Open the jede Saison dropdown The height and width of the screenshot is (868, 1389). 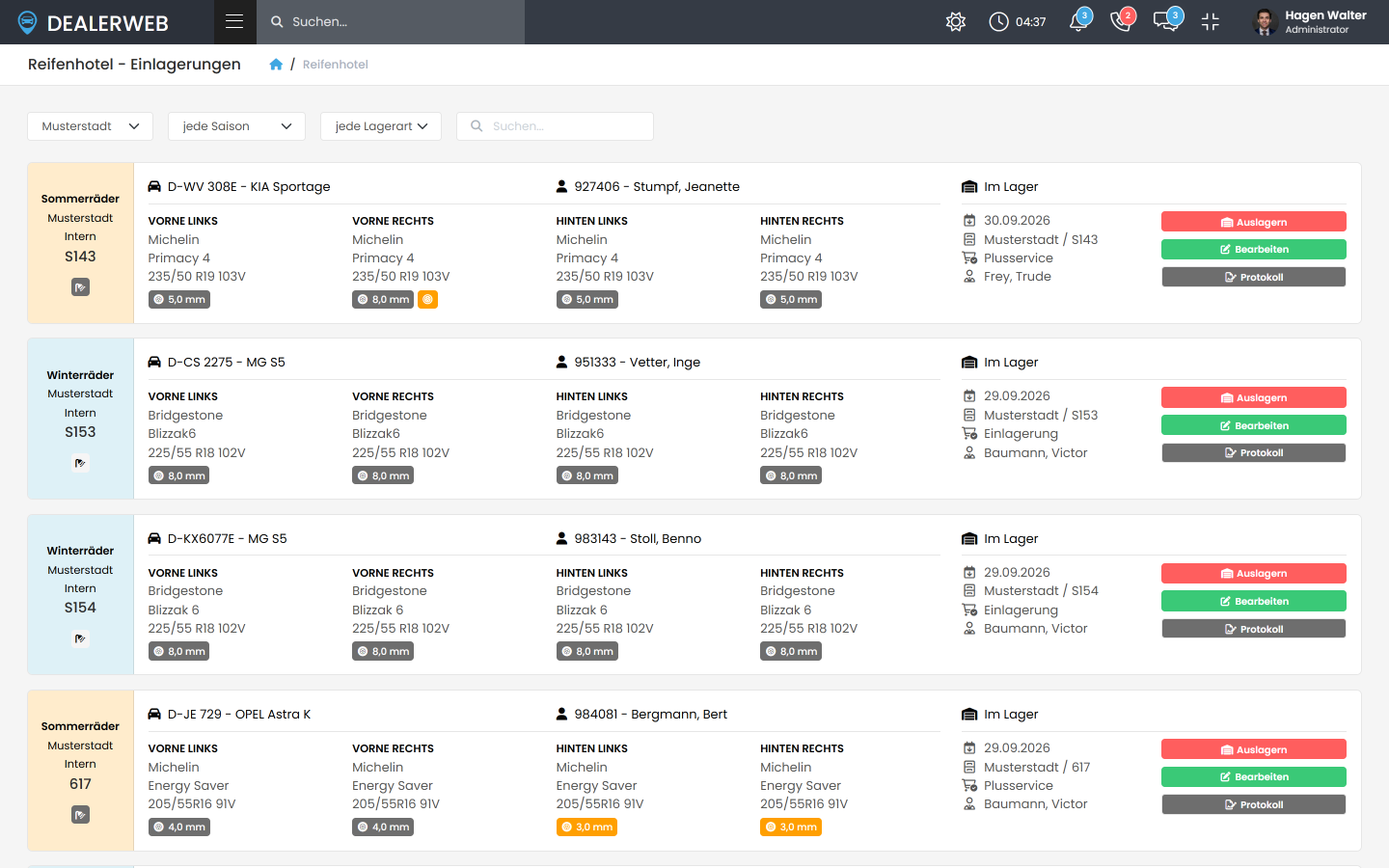236,126
